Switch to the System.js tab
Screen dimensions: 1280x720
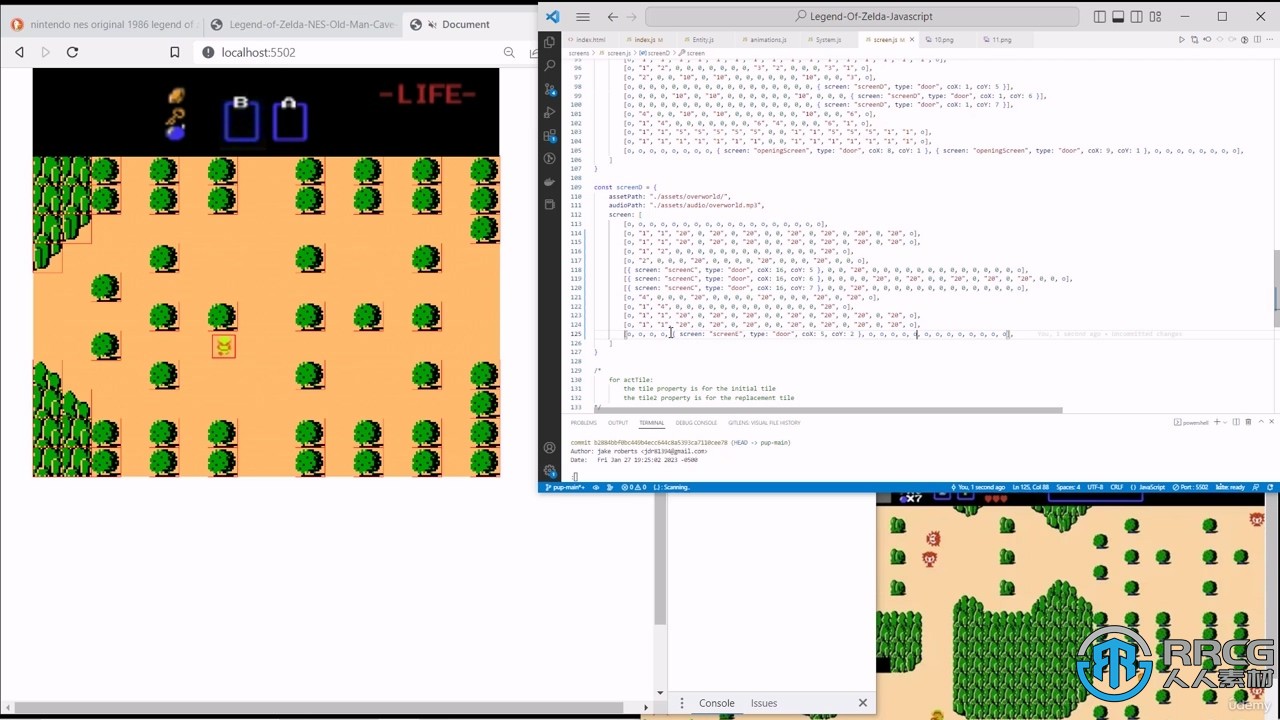pos(826,40)
